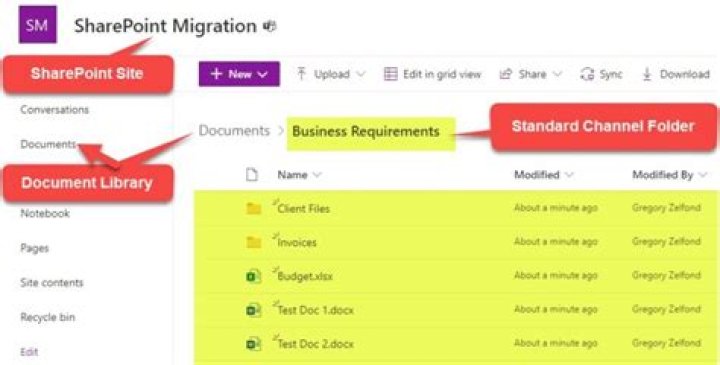Image resolution: width=720 pixels, height=365 pixels.
Task: Open the New dropdown button
Action: [239, 74]
